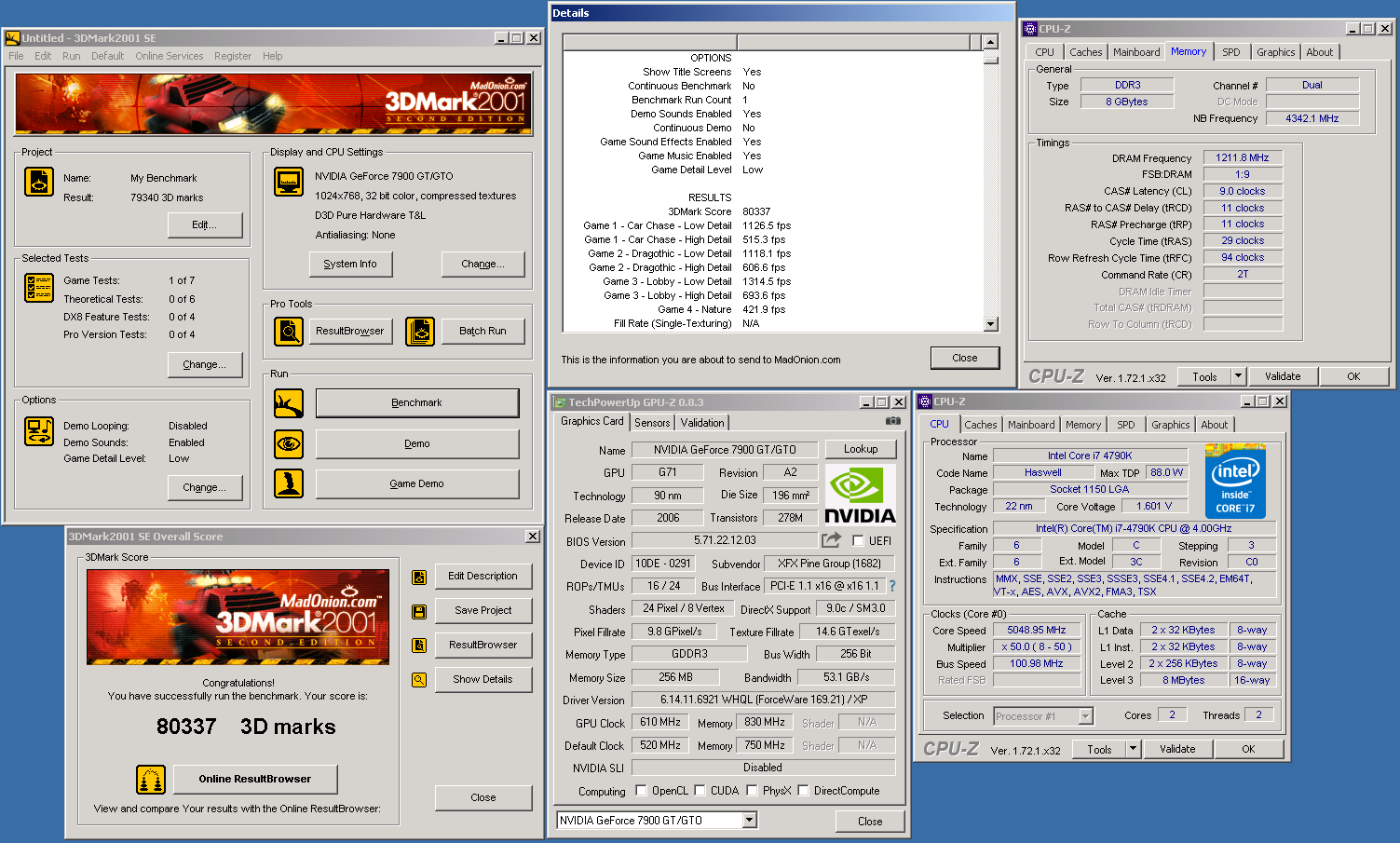
Task: Click the Intel Core i7 logo in CPU-Z
Action: point(1235,482)
